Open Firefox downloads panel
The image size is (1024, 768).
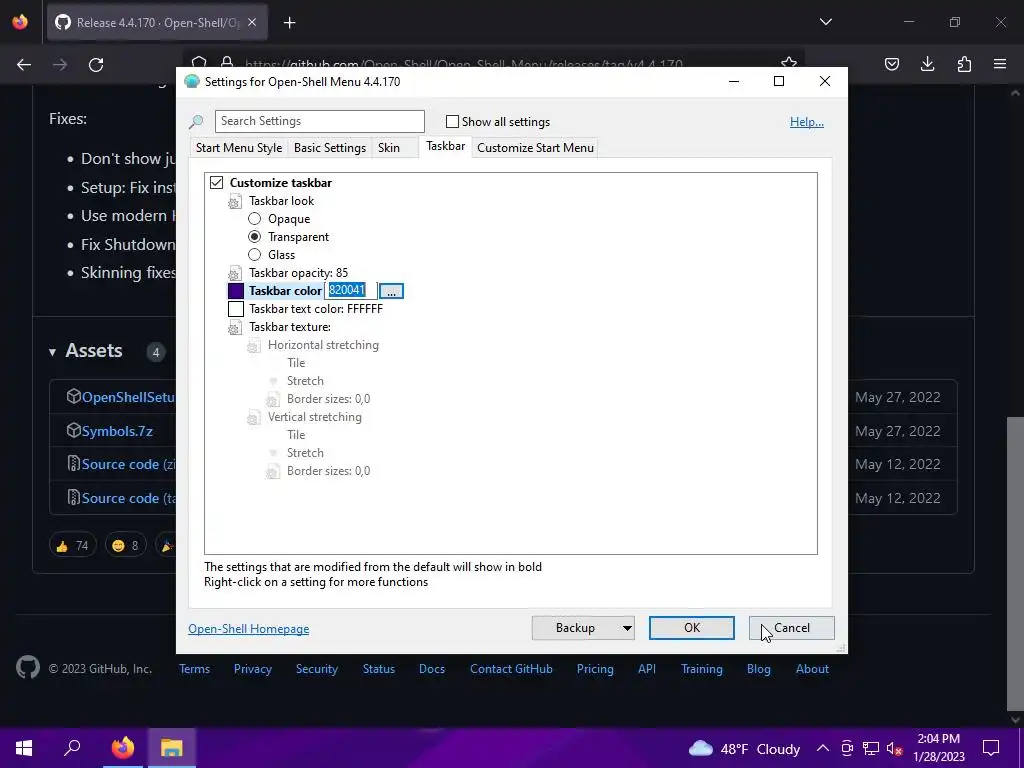[x=927, y=64]
